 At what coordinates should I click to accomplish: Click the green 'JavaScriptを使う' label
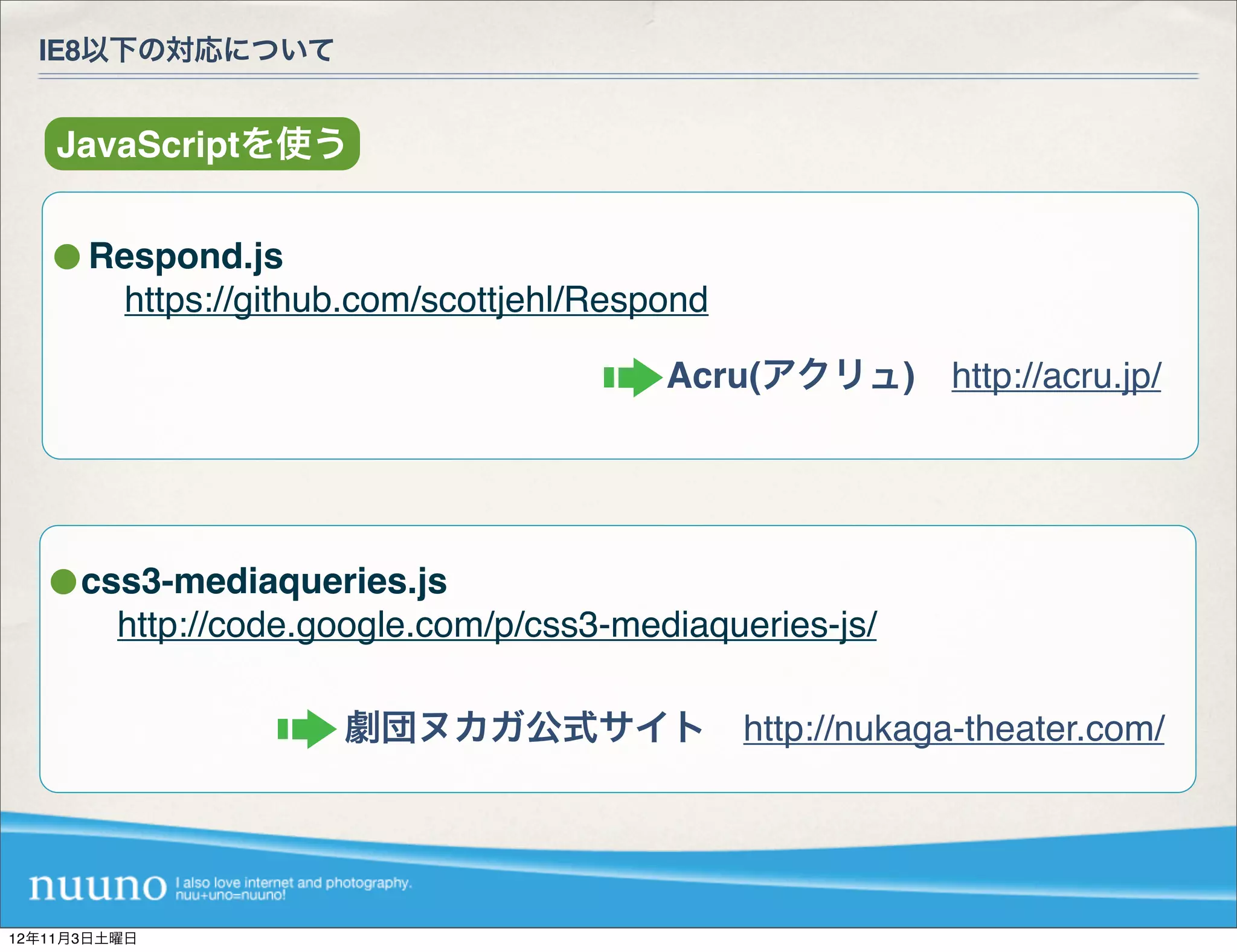[x=202, y=144]
